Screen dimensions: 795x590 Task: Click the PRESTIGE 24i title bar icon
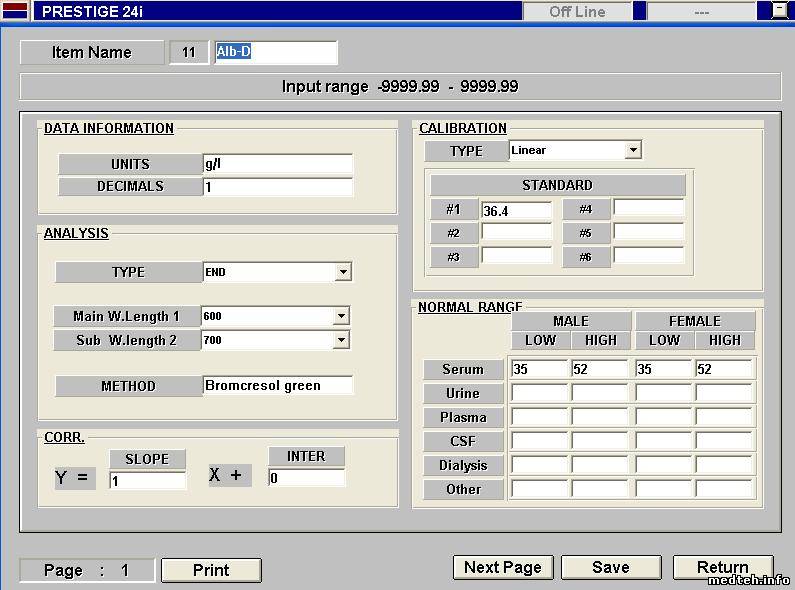(16, 11)
